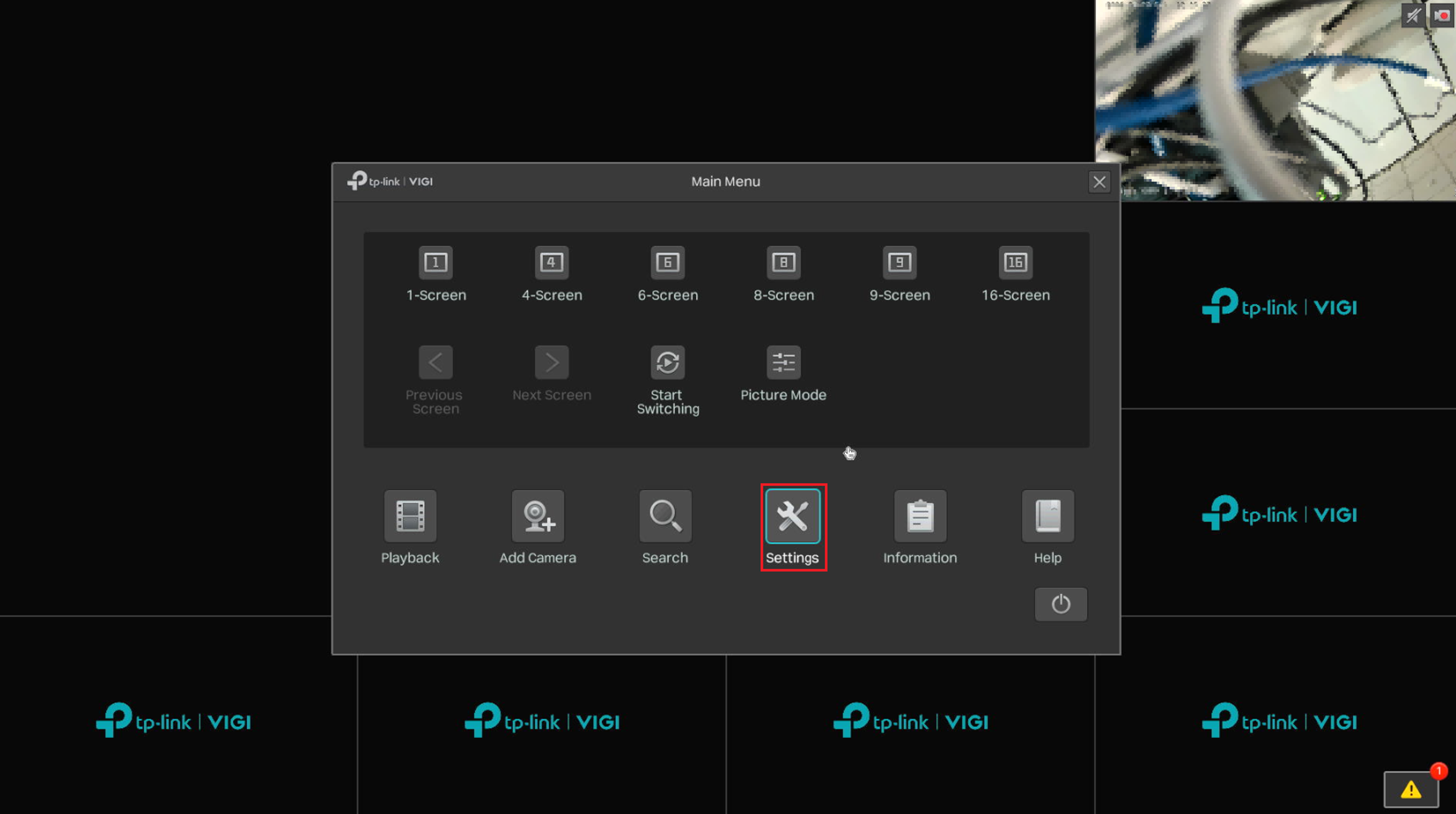Select the 1-Screen layout icon
This screenshot has width=1456, height=814.
coord(436,263)
